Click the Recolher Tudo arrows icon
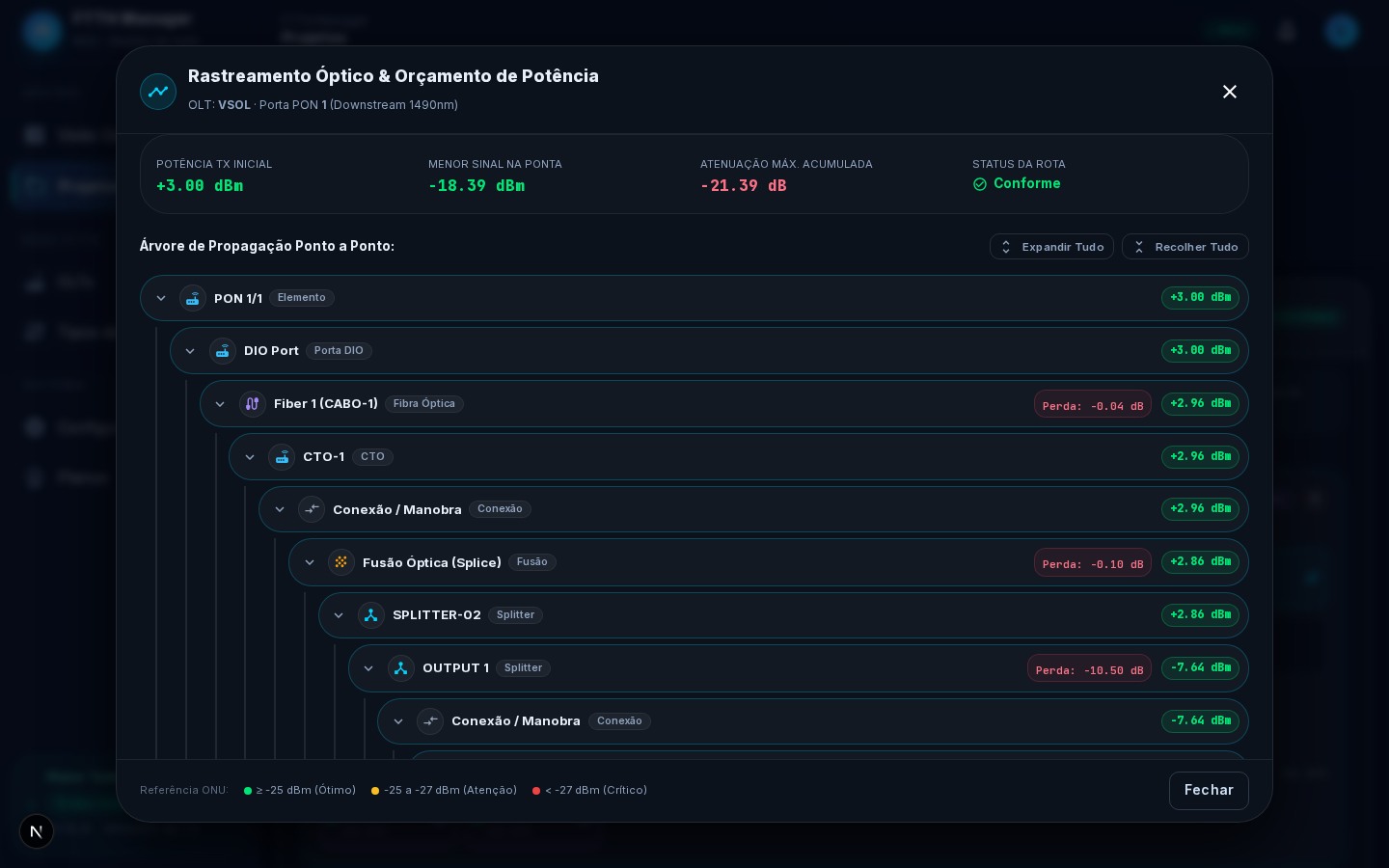Image resolution: width=1389 pixels, height=868 pixels. [x=1139, y=247]
